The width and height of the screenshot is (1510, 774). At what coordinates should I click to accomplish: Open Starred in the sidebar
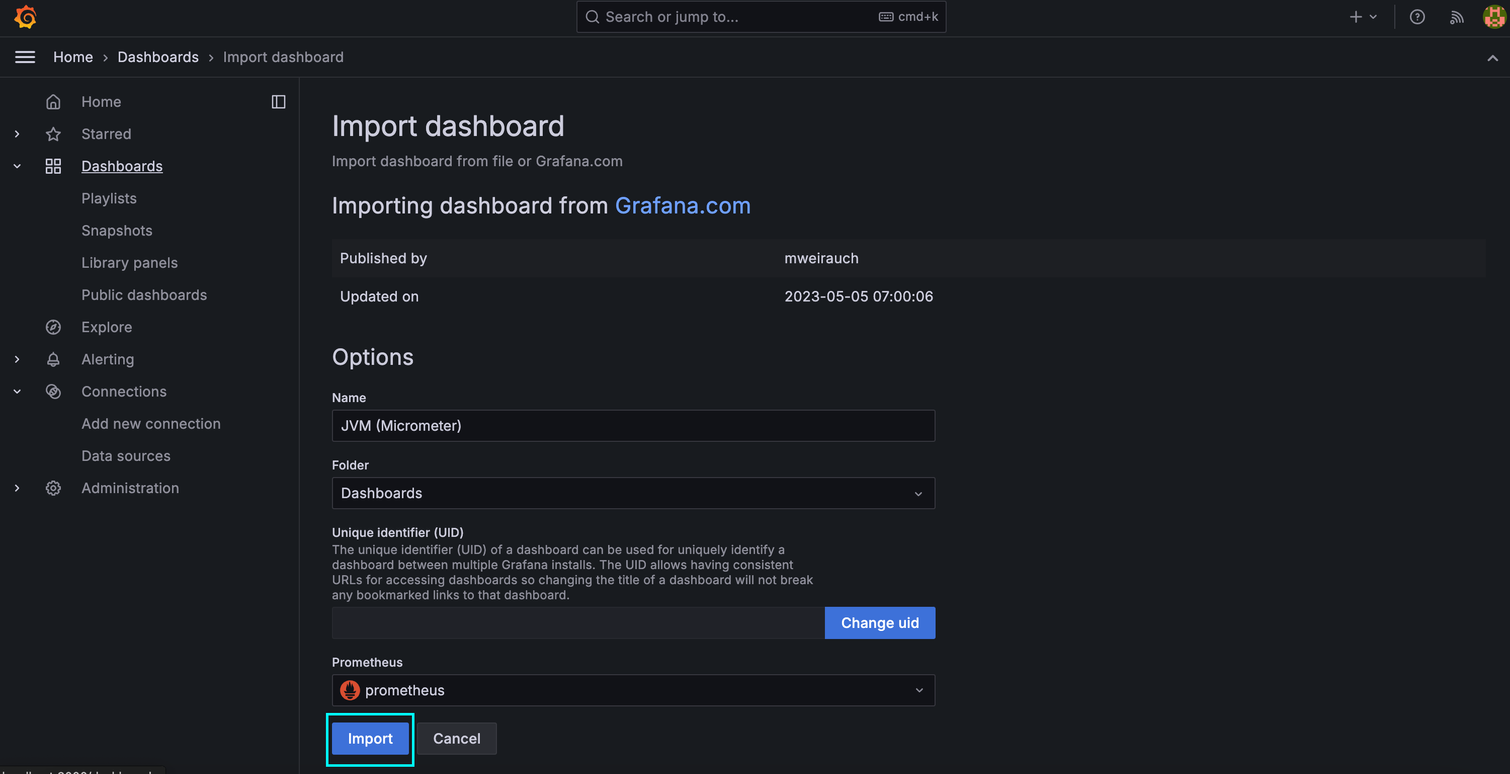106,134
